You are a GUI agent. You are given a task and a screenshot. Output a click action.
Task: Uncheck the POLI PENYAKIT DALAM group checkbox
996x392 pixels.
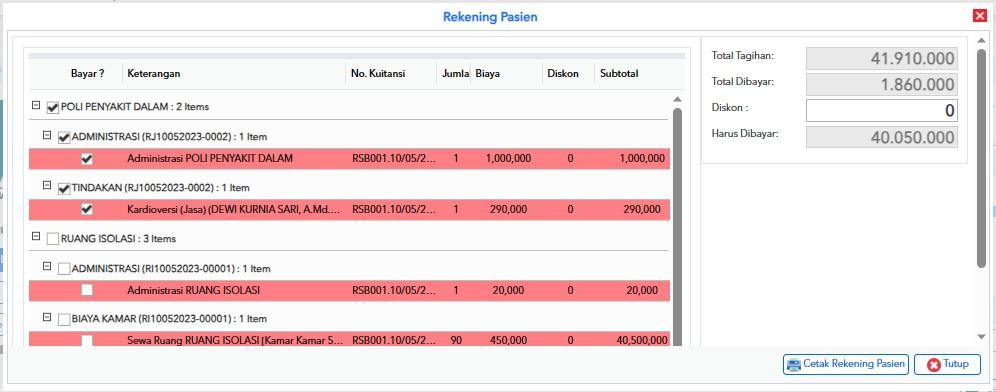coord(53,107)
